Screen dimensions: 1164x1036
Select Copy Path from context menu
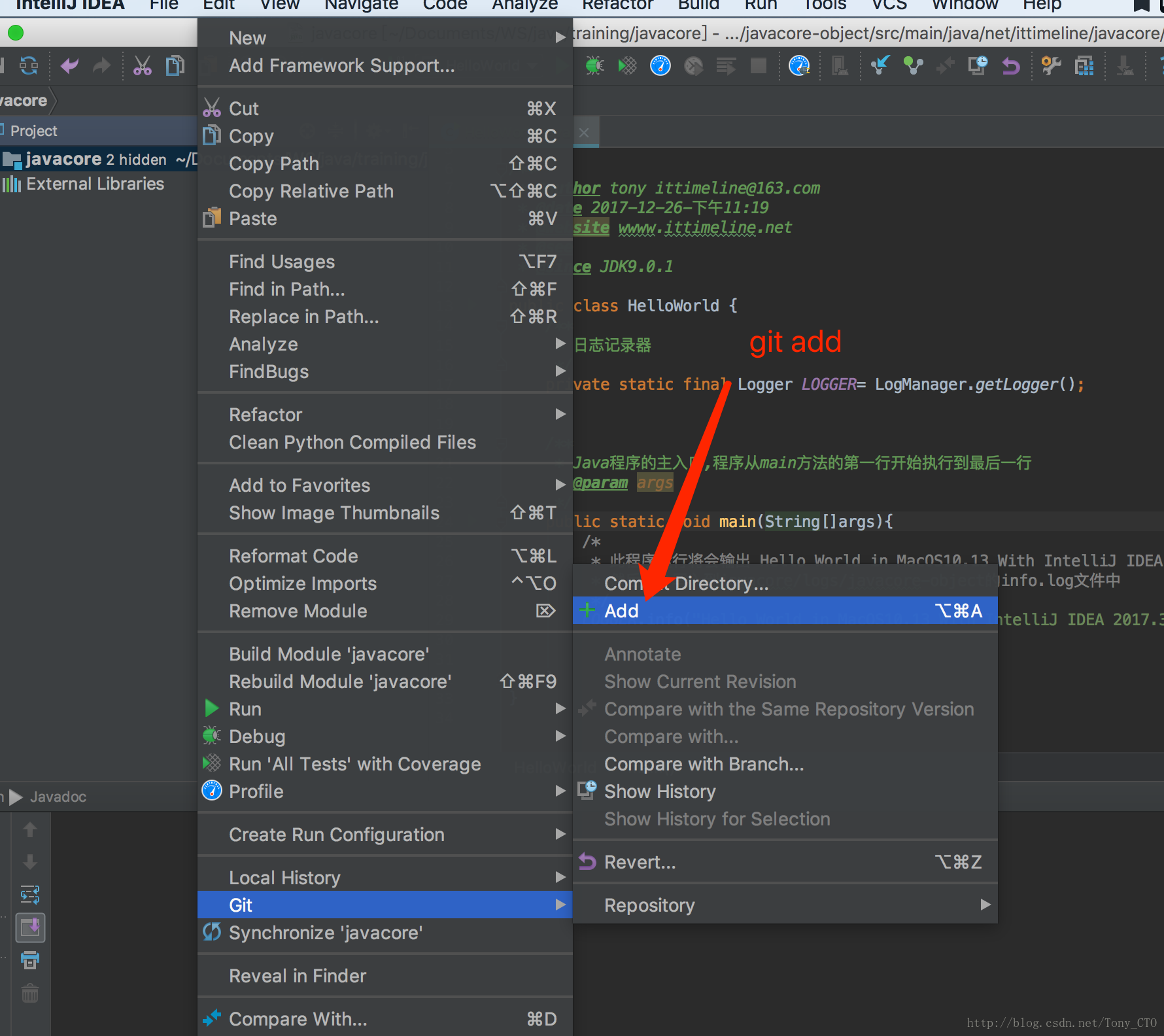click(x=385, y=164)
